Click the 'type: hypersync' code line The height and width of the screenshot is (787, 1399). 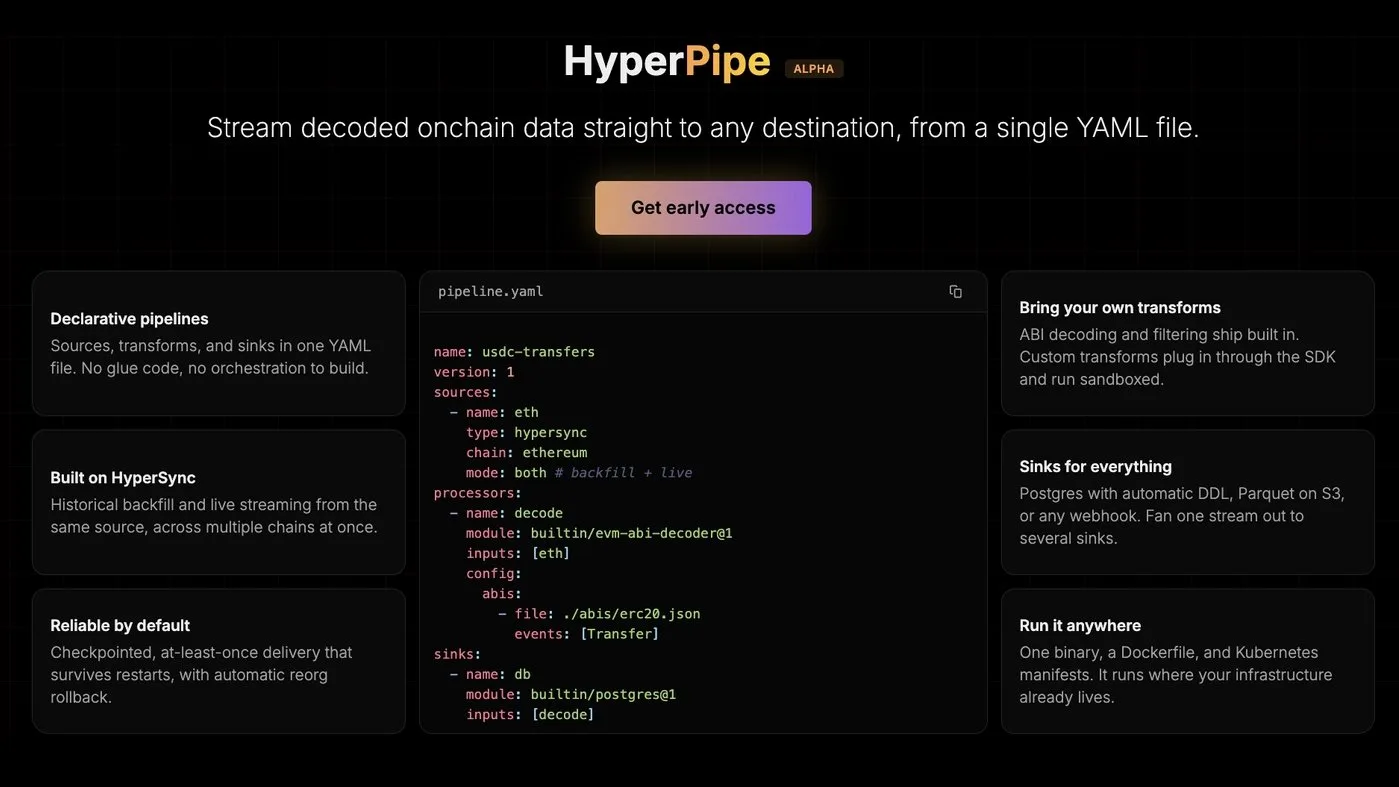tap(526, 433)
